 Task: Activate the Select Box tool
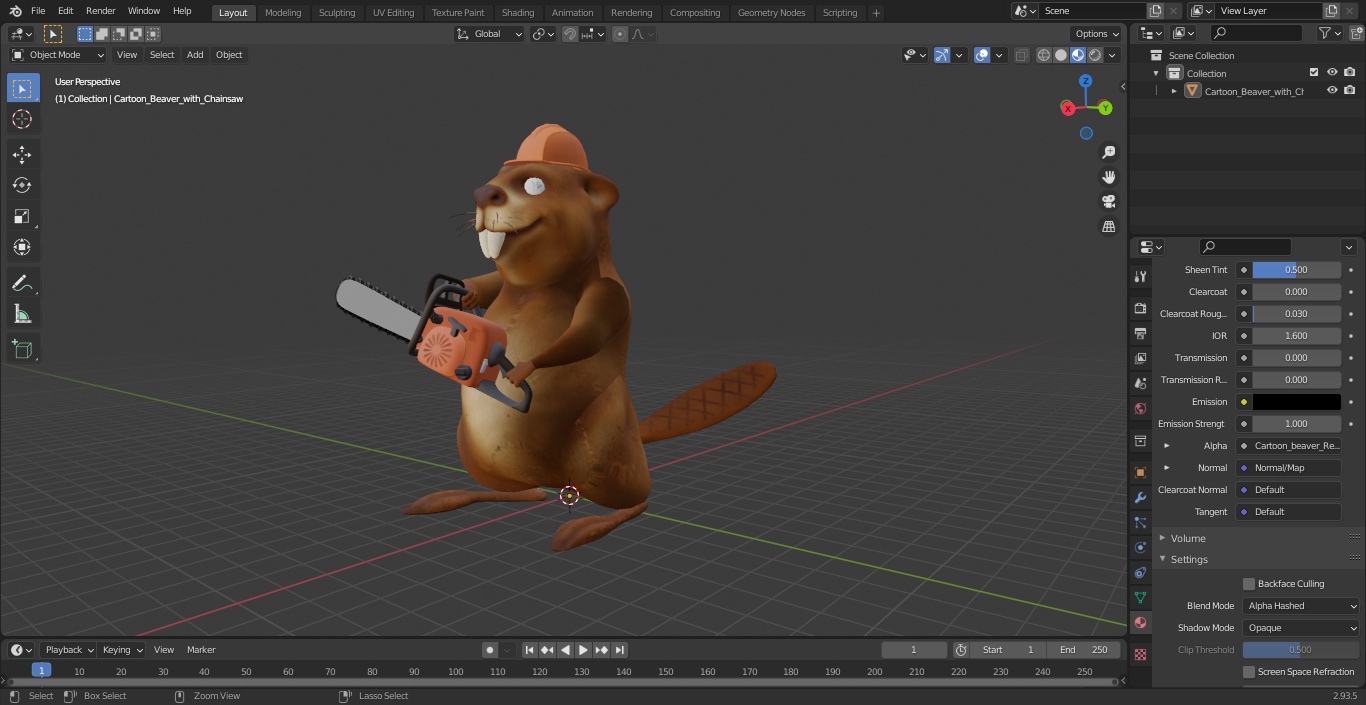[22, 88]
